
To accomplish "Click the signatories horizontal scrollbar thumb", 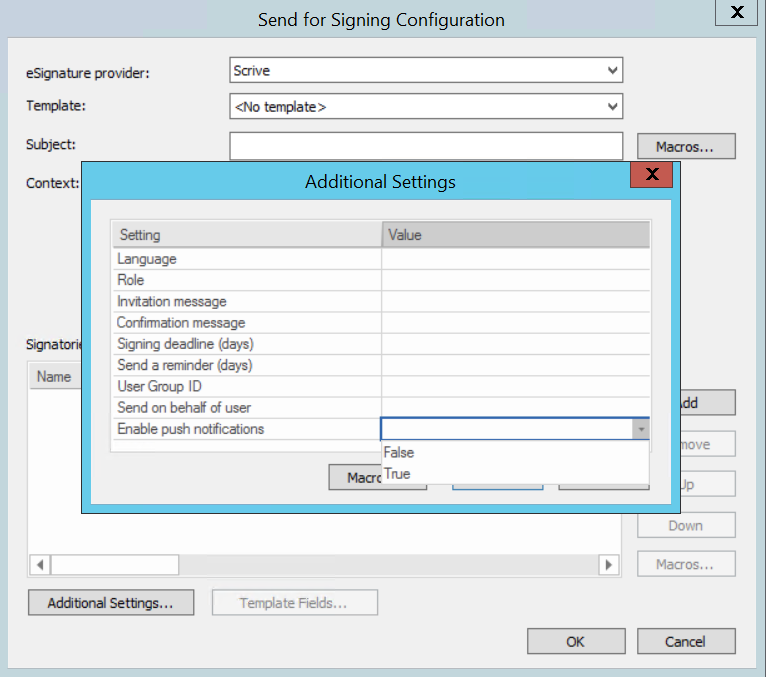I will point(115,565).
